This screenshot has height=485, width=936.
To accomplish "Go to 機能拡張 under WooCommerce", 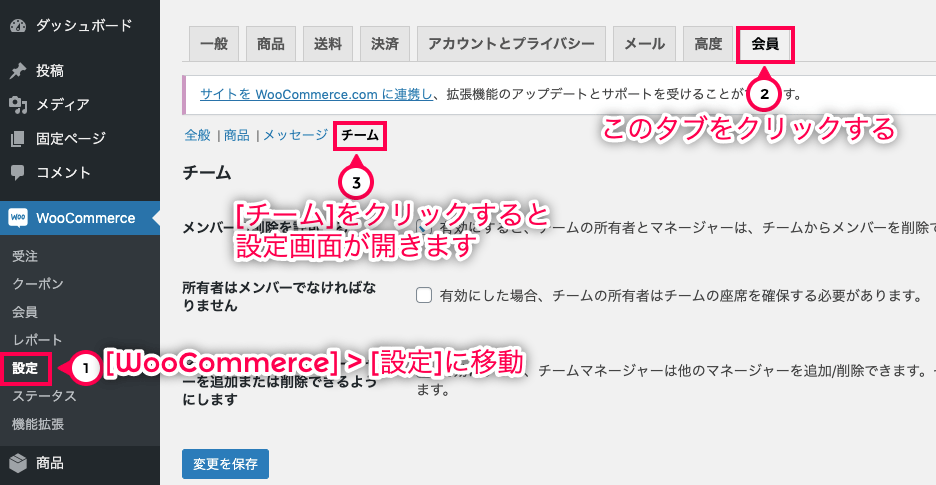I will point(38,424).
